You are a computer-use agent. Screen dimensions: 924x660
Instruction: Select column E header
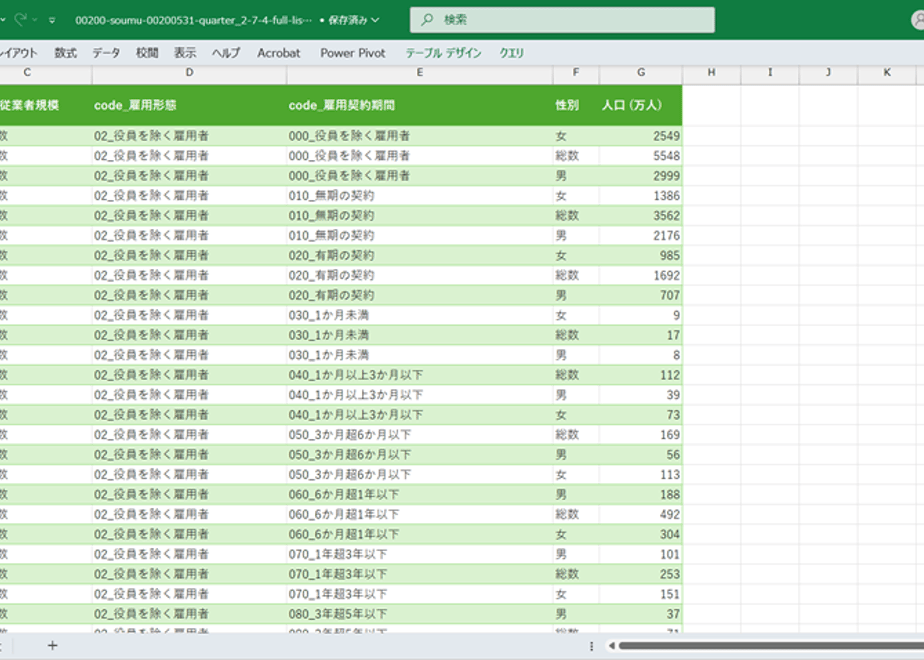point(420,72)
